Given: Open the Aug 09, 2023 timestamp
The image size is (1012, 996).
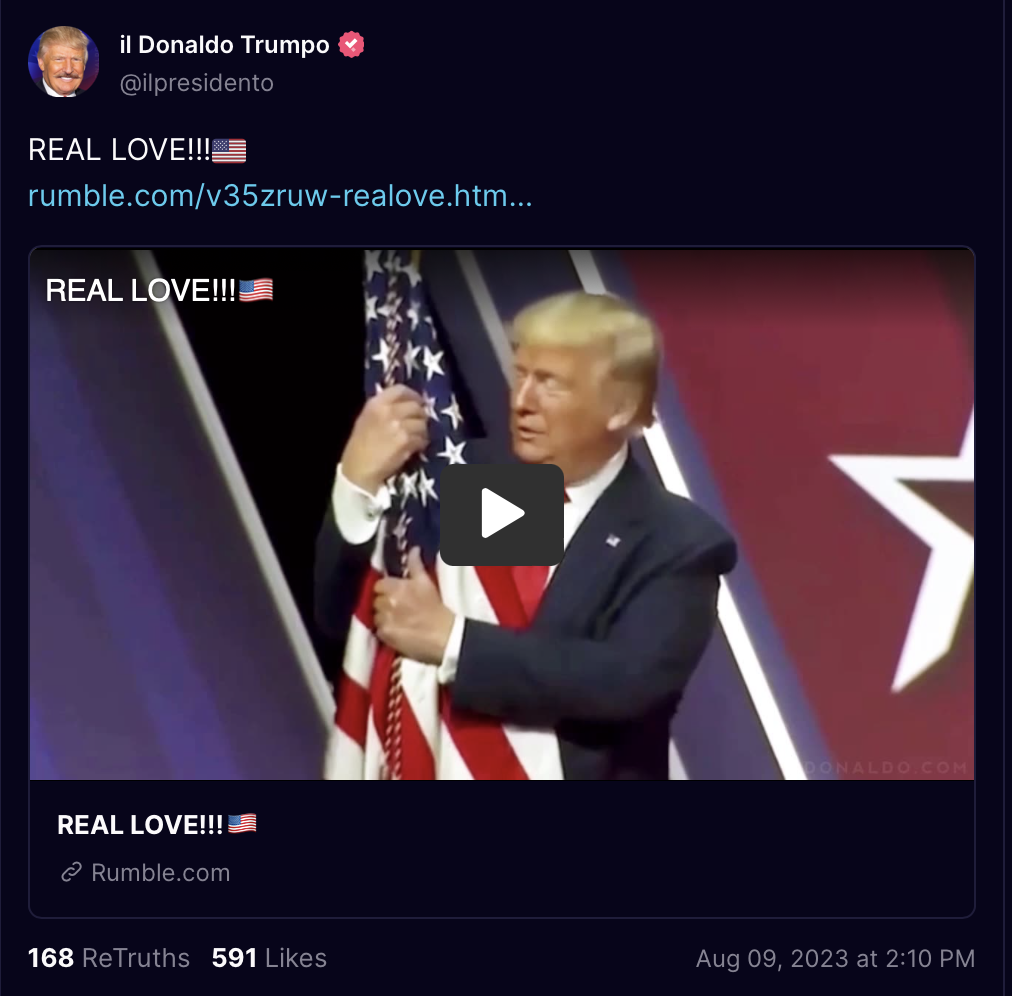Looking at the screenshot, I should click(835, 959).
